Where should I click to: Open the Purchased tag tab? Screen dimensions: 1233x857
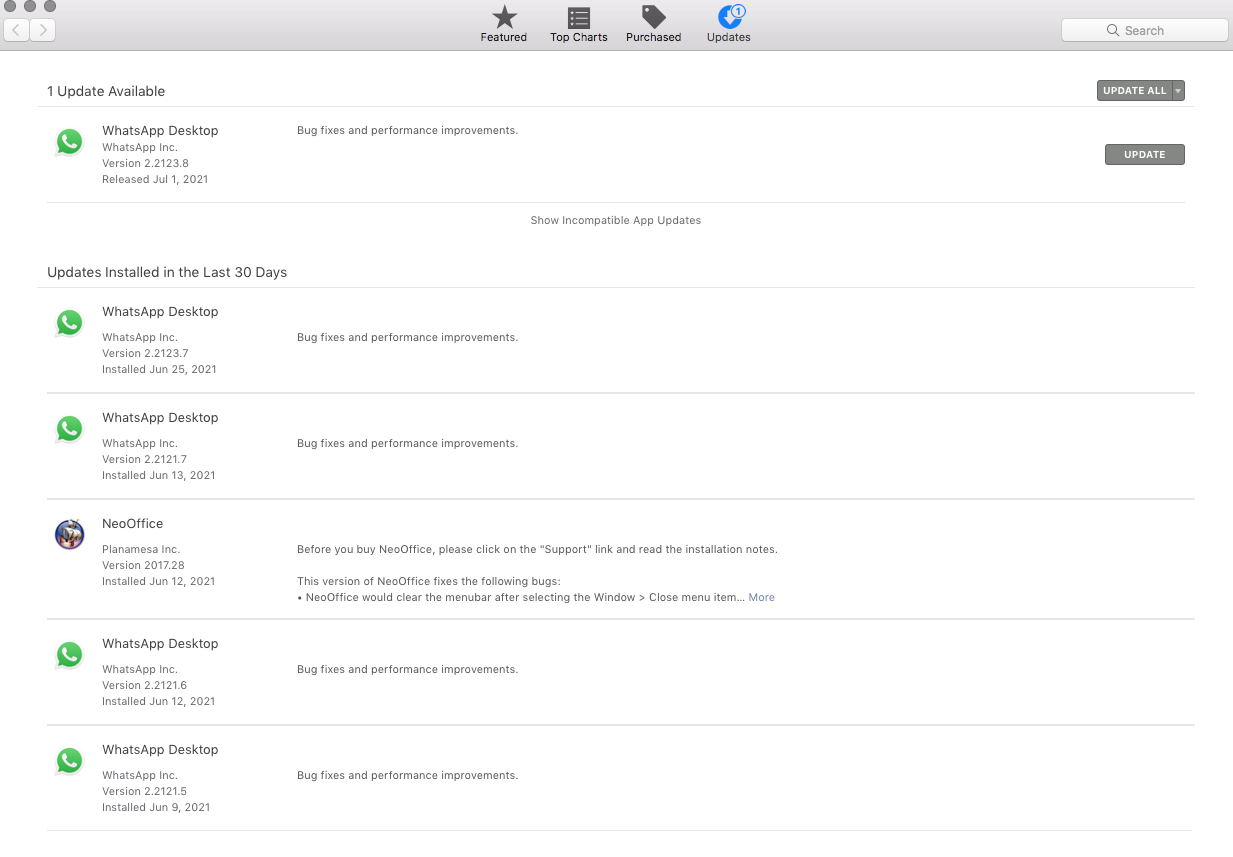[x=653, y=24]
